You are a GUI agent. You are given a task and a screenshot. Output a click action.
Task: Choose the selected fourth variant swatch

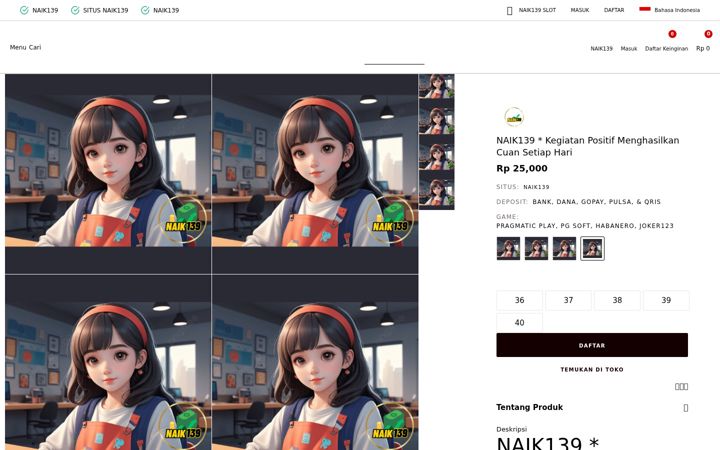pyautogui.click(x=592, y=248)
